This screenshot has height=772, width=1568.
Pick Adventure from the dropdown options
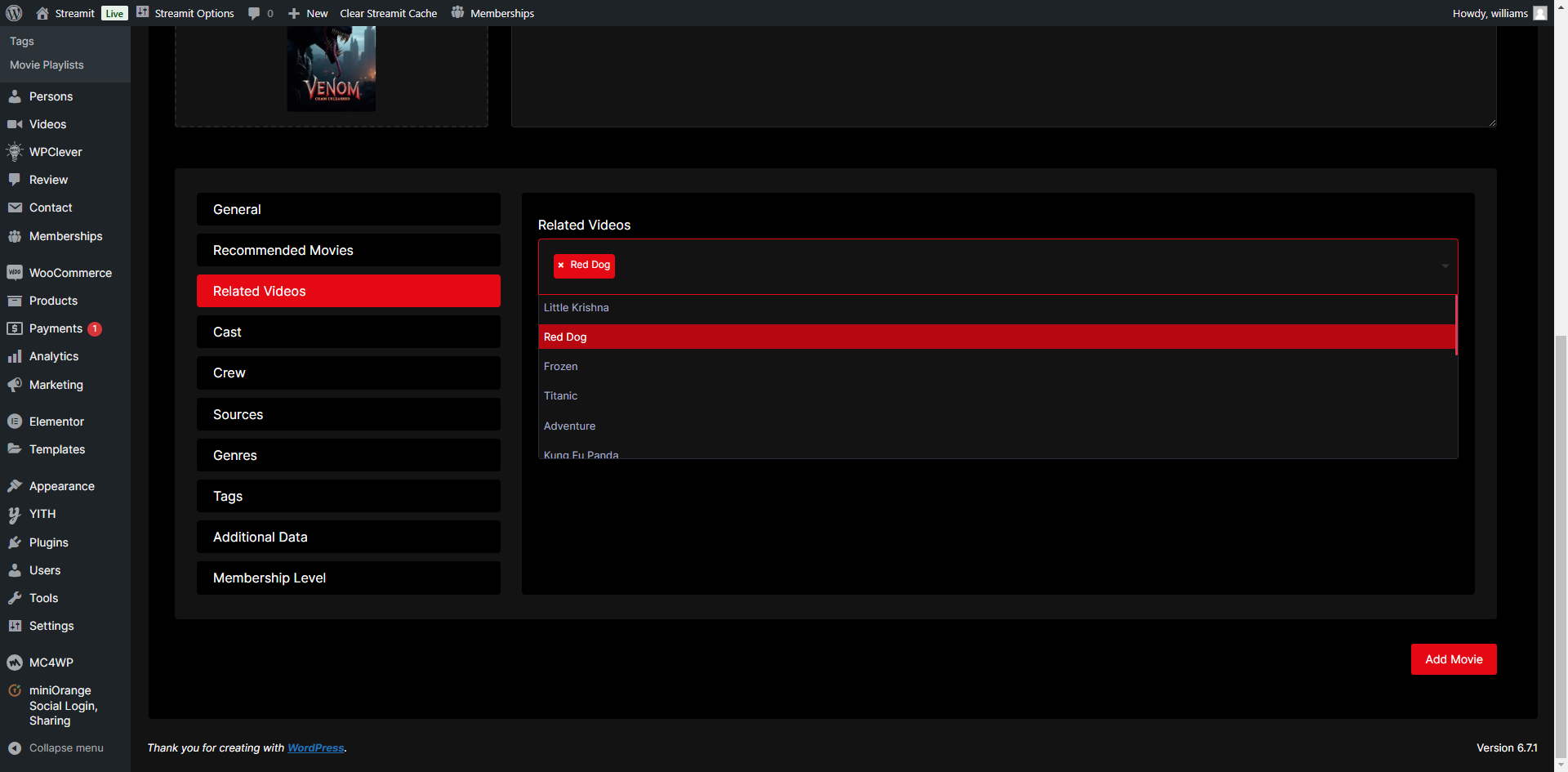(997, 426)
